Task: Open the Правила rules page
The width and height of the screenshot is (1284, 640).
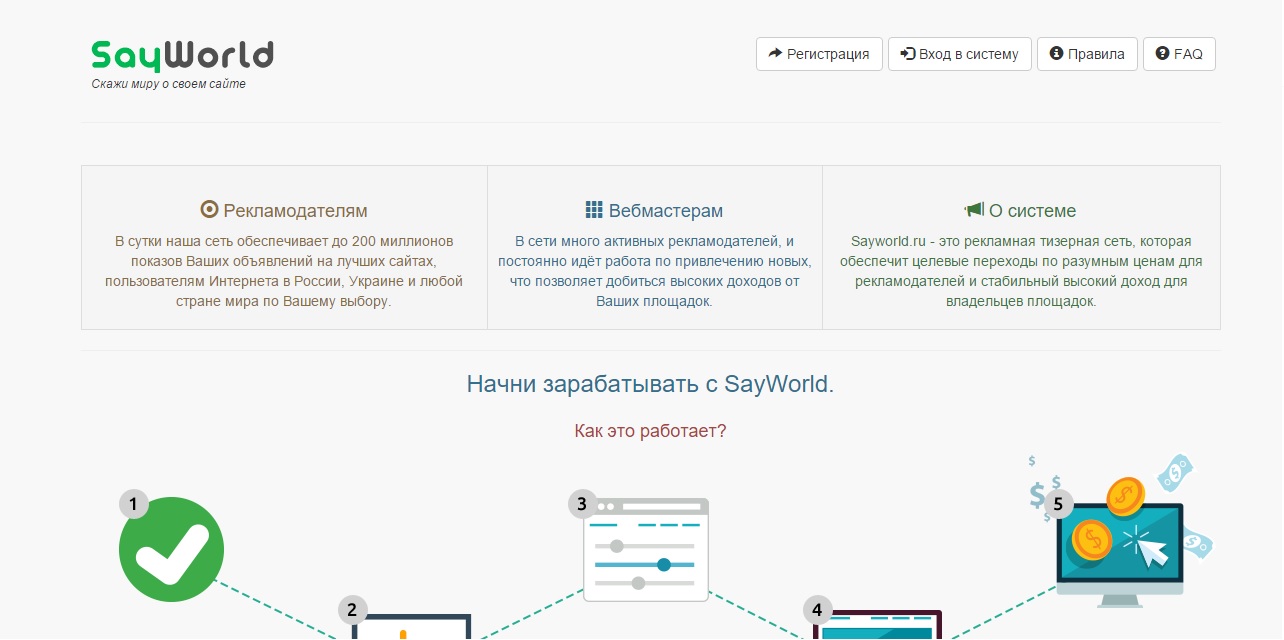Action: click(x=1087, y=54)
